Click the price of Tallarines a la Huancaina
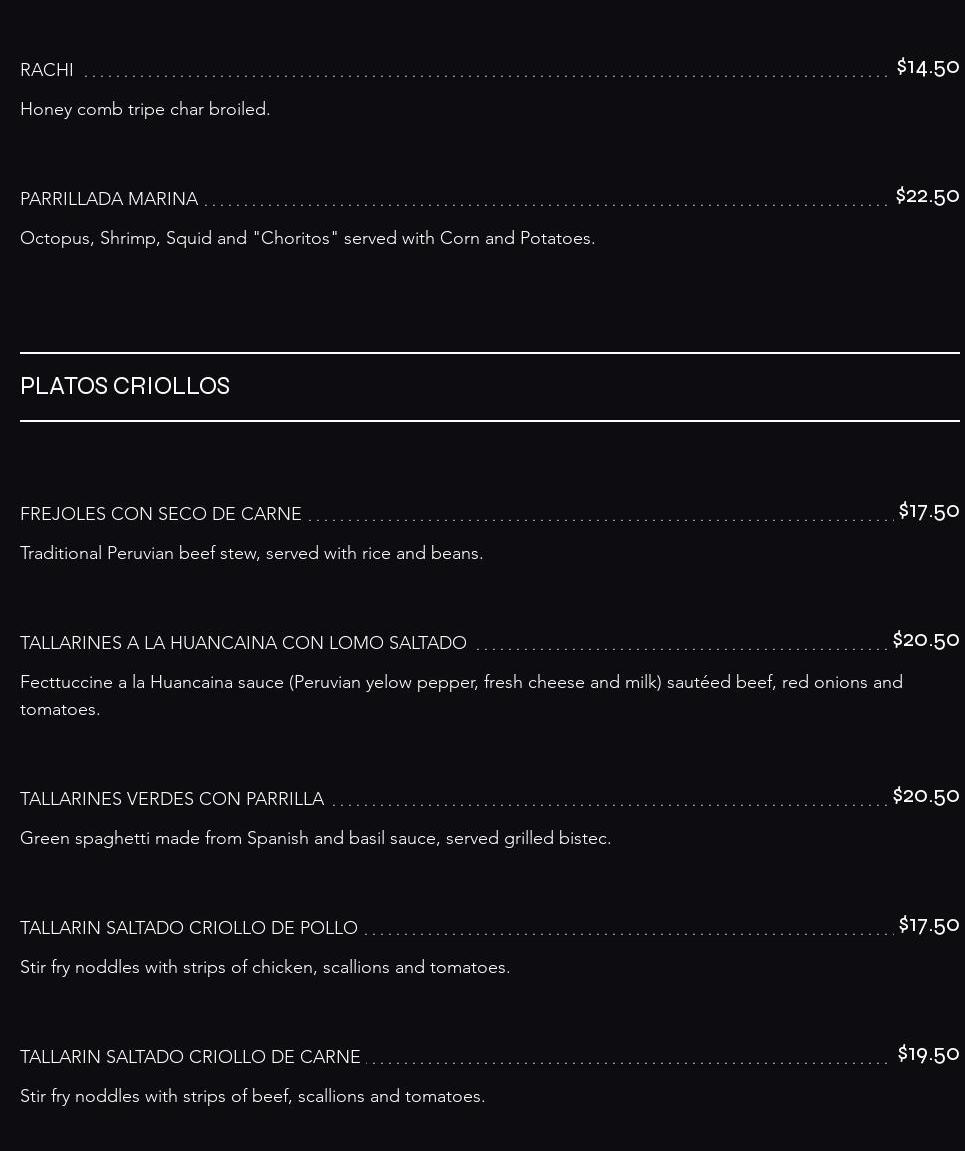 925,640
